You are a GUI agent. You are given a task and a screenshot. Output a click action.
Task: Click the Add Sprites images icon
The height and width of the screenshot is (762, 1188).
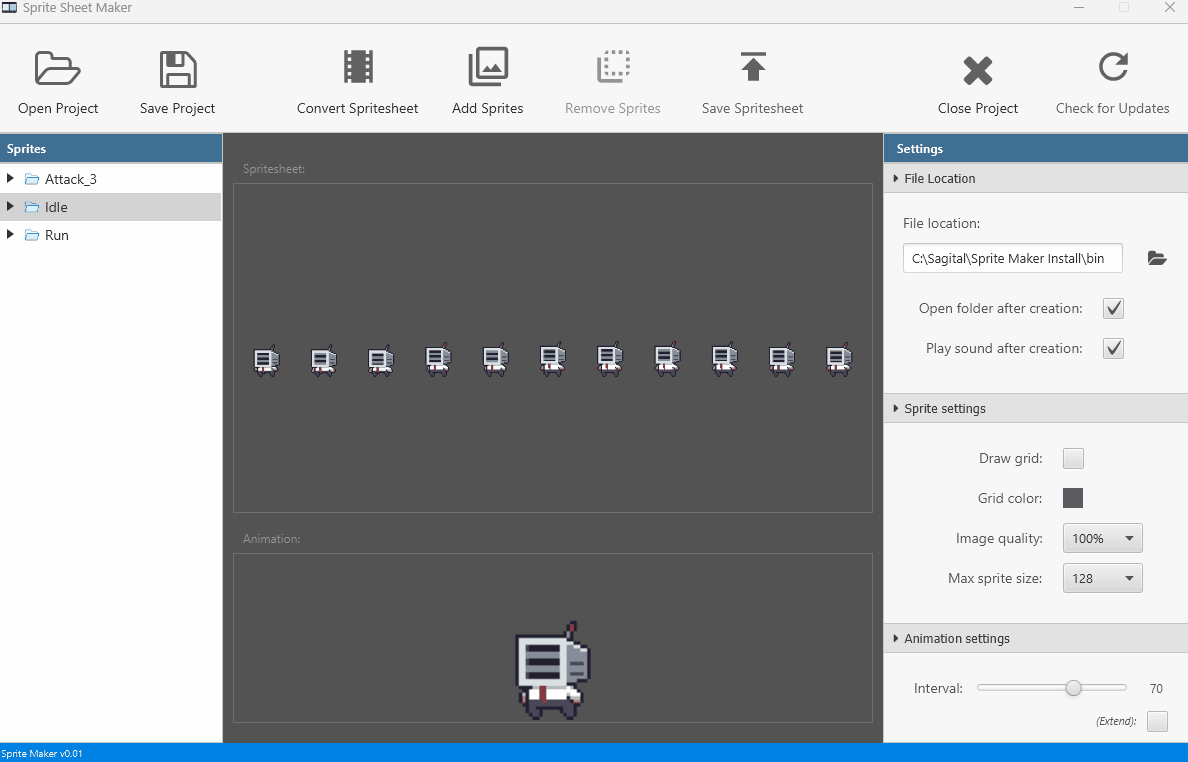pos(488,67)
